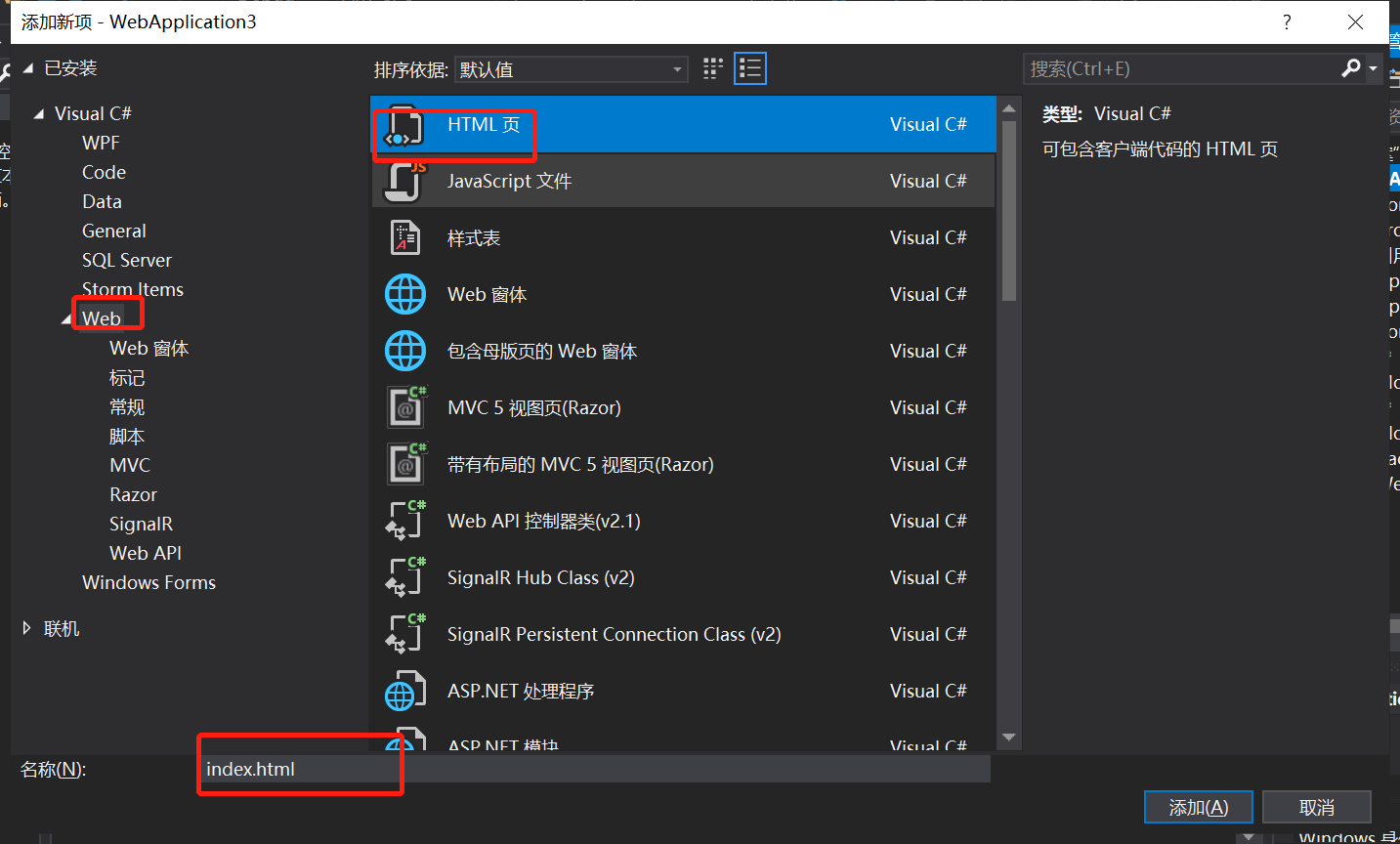
Task: Collapse the Web tree node
Action: pyautogui.click(x=66, y=319)
